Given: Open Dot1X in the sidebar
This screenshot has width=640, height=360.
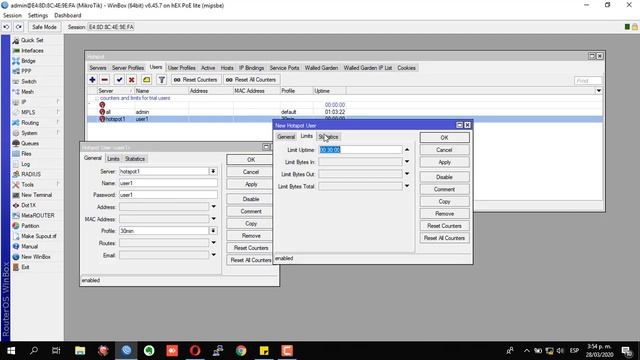Looking at the screenshot, I should point(29,205).
